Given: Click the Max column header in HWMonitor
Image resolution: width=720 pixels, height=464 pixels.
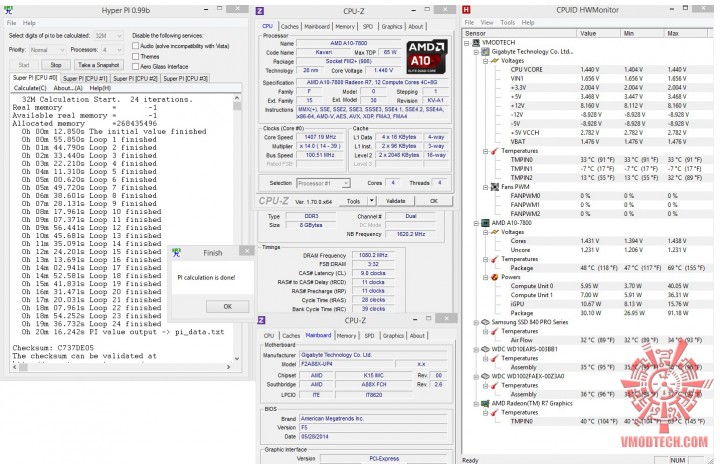Looking at the screenshot, I should point(686,33).
